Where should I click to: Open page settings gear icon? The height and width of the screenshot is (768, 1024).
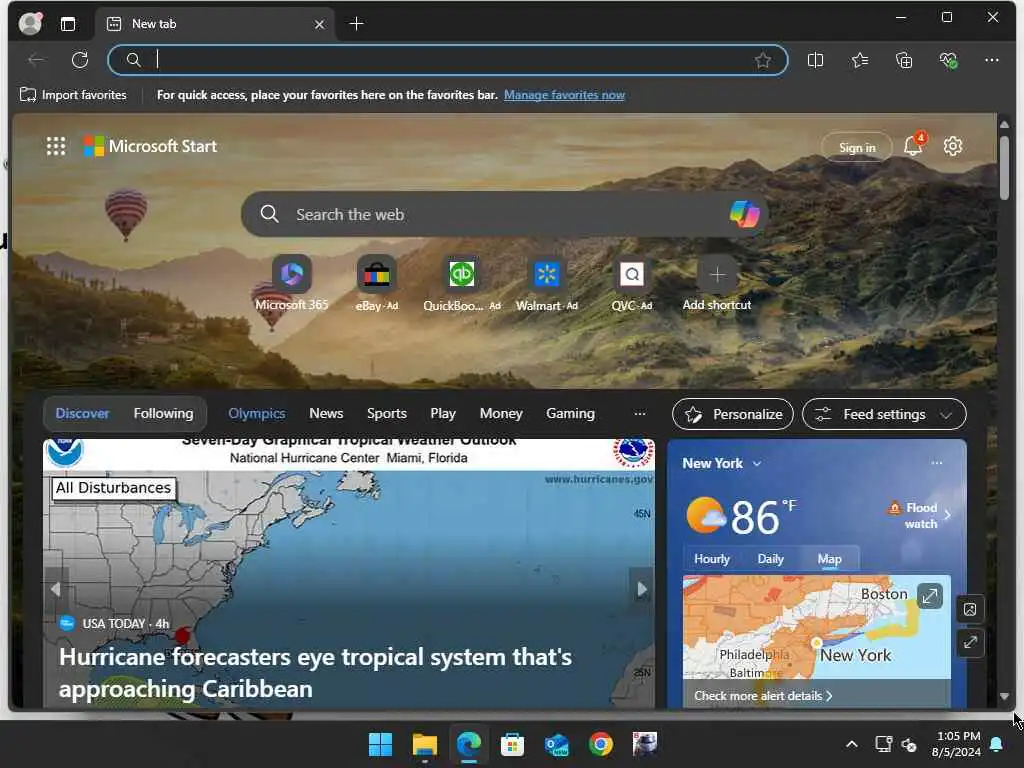click(953, 146)
